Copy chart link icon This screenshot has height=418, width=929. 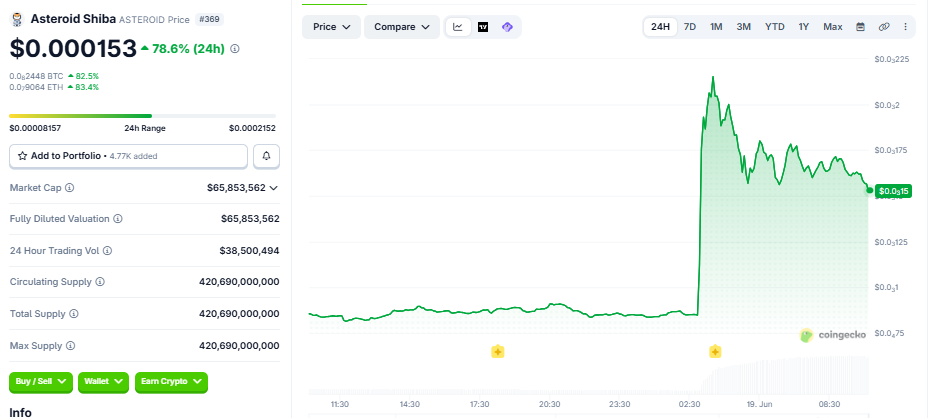point(884,27)
